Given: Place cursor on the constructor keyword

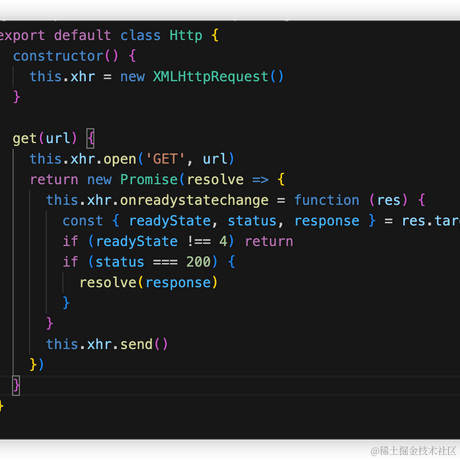Looking at the screenshot, I should pyautogui.click(x=58, y=56).
